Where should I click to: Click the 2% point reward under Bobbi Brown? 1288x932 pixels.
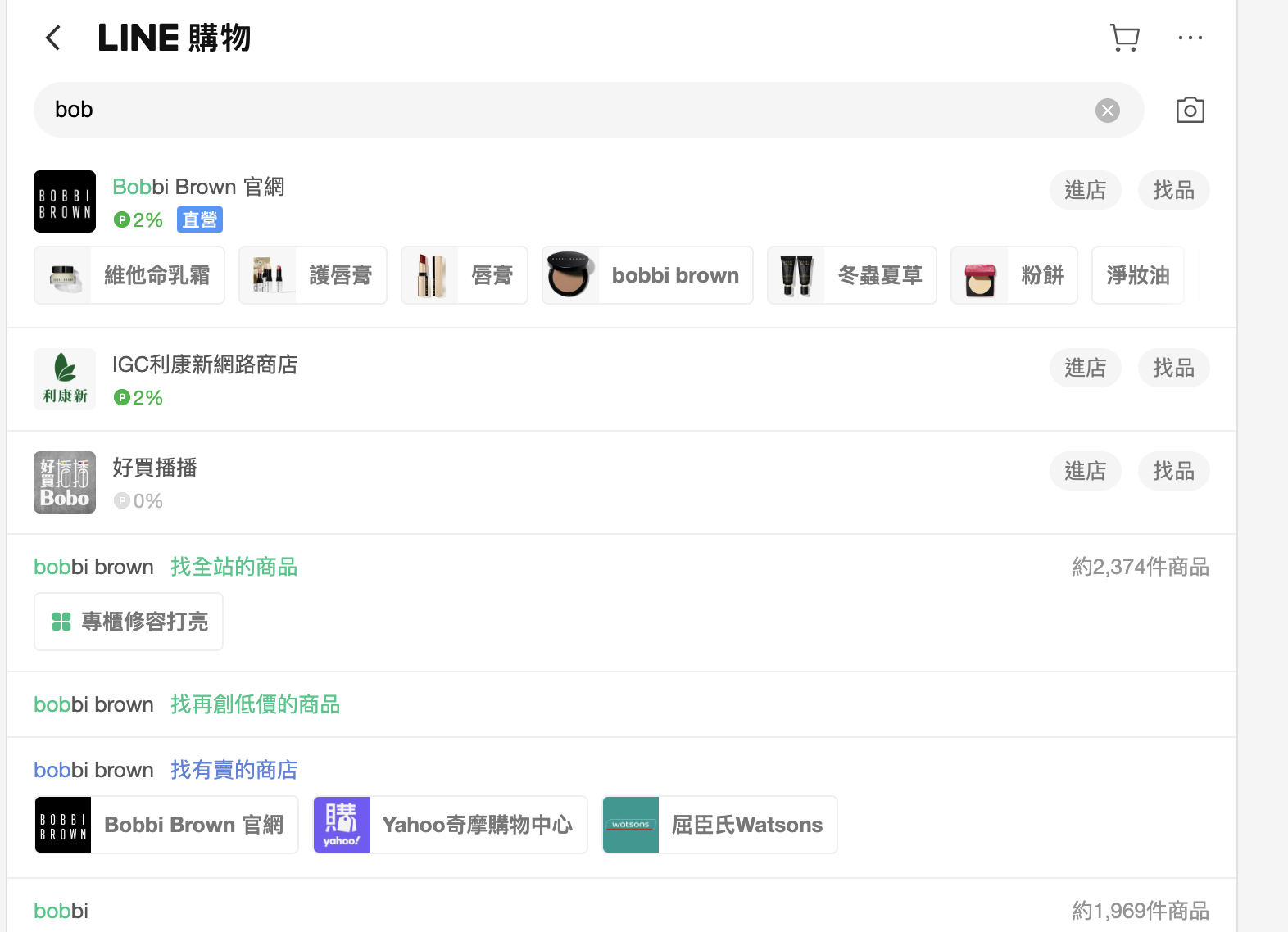coord(138,220)
